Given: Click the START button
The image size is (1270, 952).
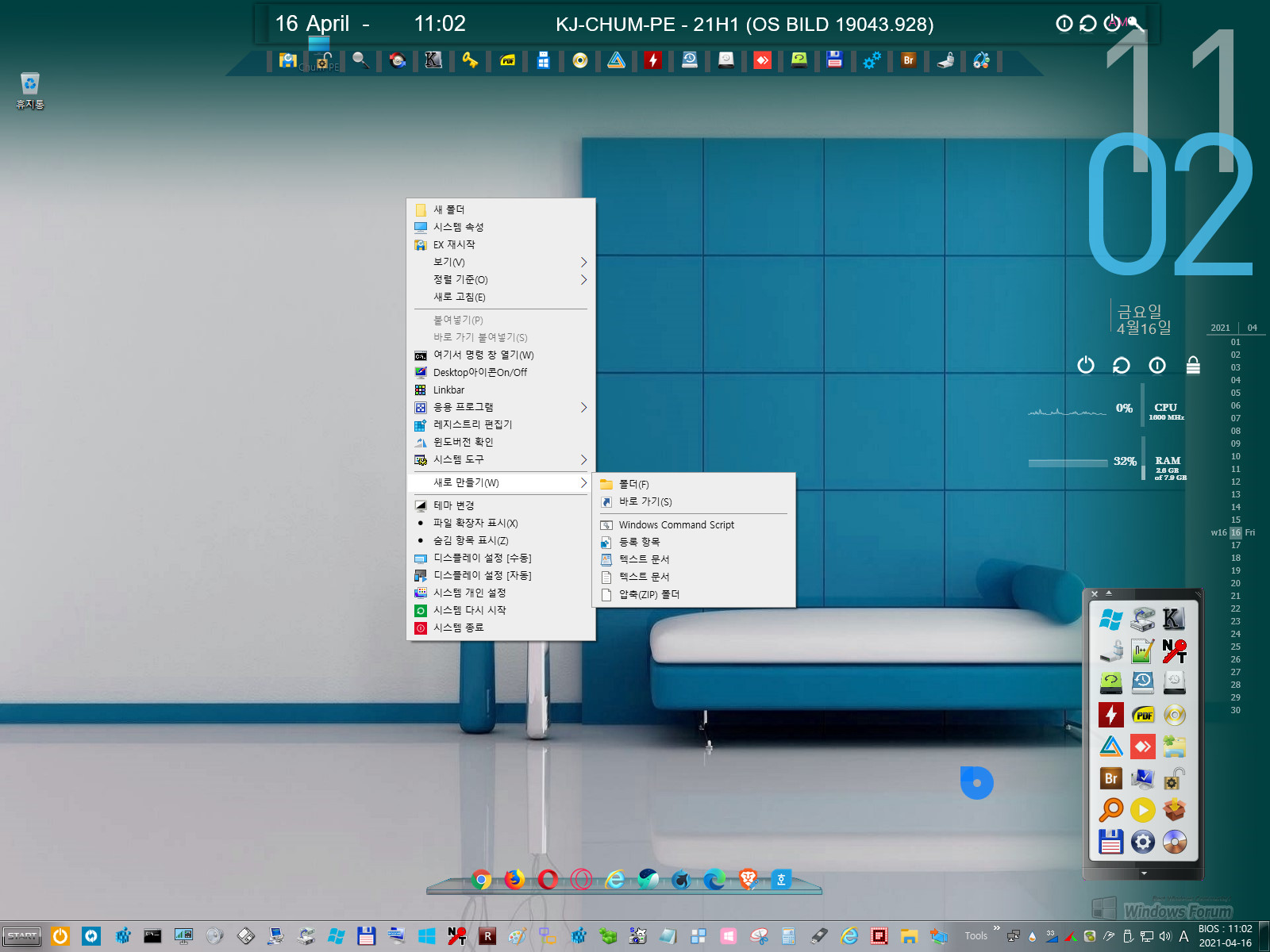Looking at the screenshot, I should pyautogui.click(x=22, y=936).
